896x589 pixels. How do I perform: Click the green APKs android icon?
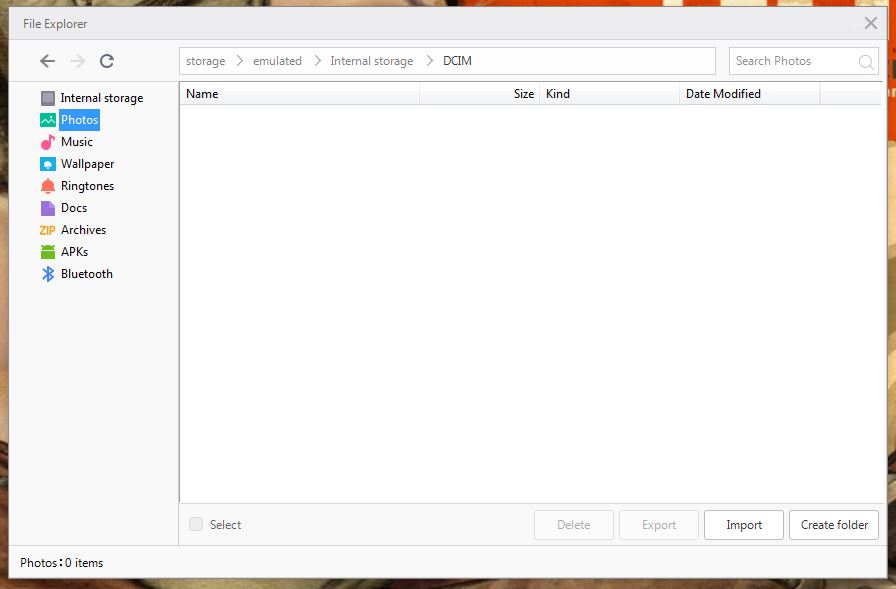tap(48, 252)
